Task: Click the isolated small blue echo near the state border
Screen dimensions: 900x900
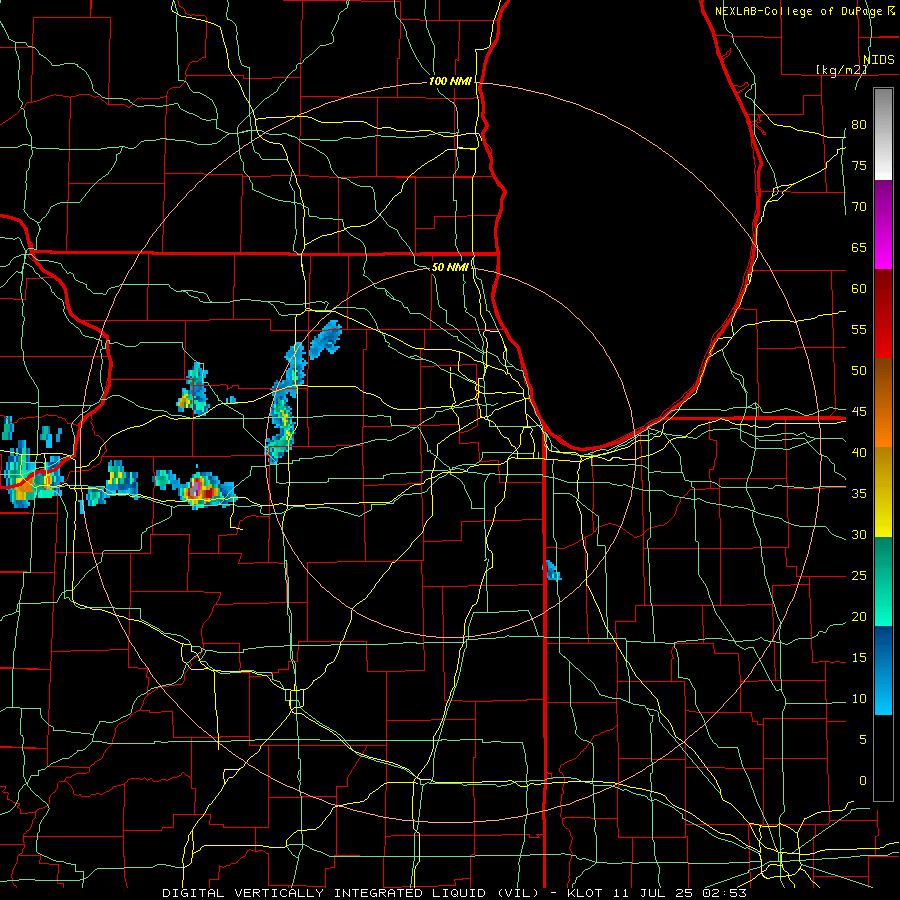Action: [552, 571]
